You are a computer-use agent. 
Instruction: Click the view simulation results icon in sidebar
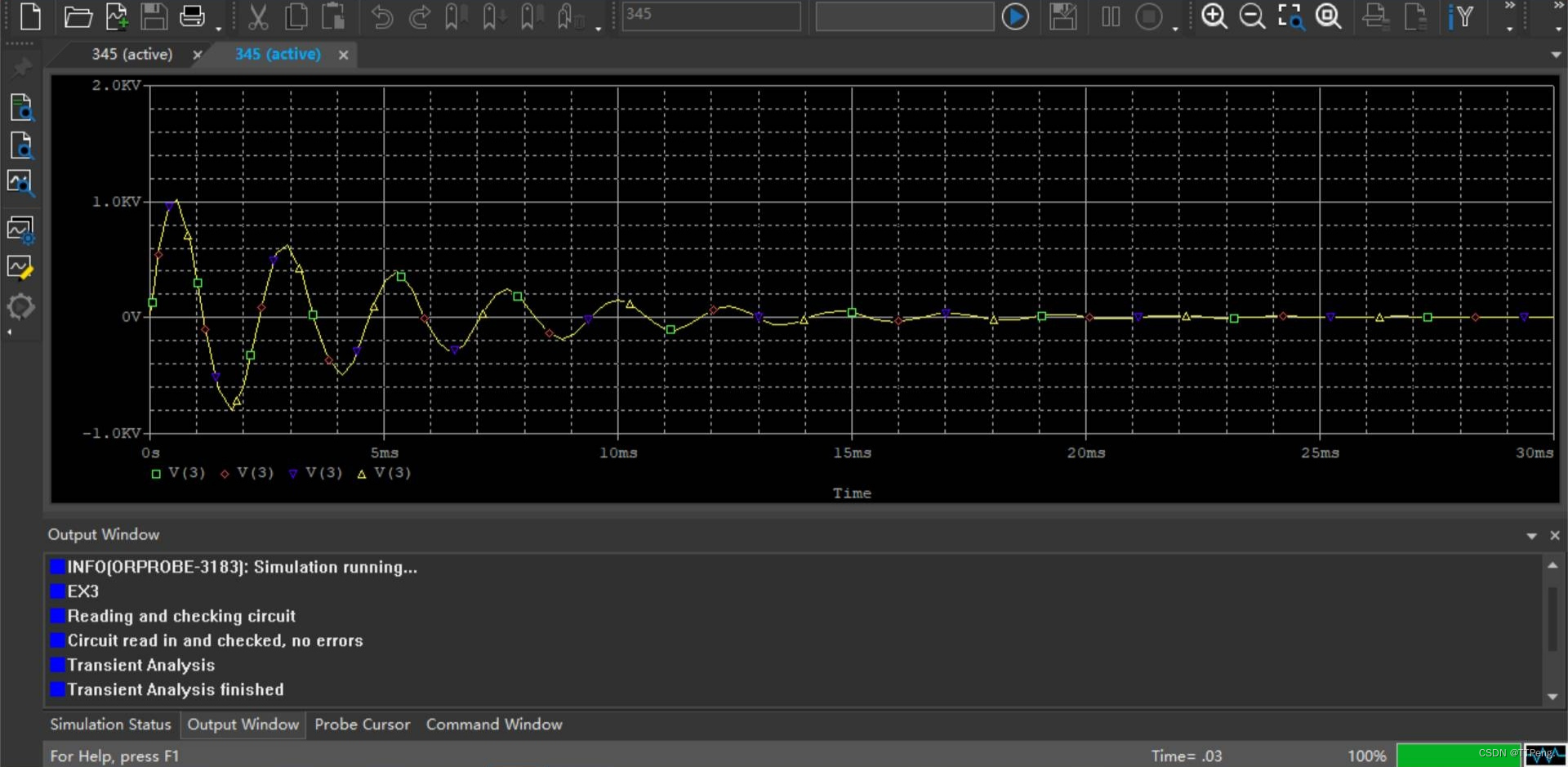pyautogui.click(x=21, y=183)
